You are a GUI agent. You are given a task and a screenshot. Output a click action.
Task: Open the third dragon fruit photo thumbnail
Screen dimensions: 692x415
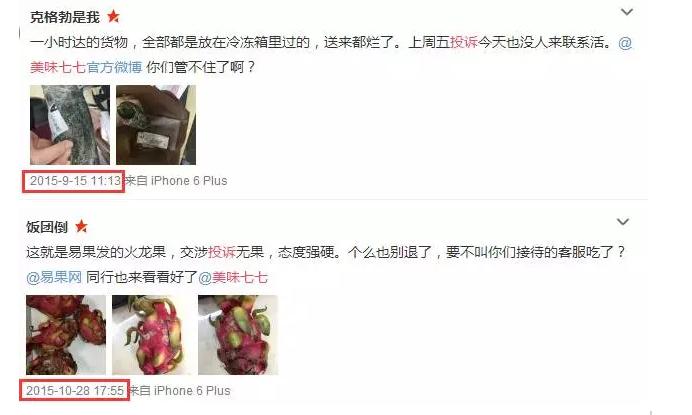[238, 335]
